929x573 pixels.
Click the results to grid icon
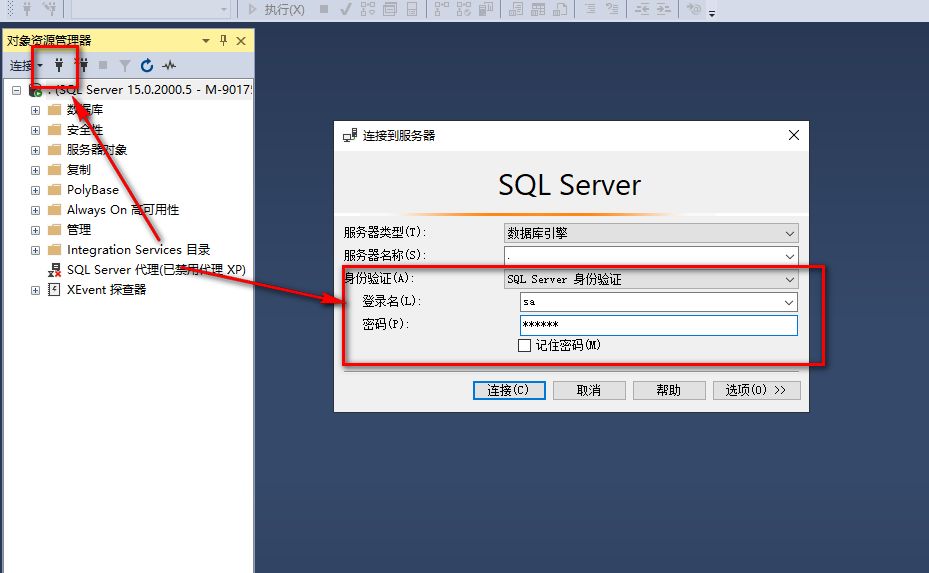point(538,9)
